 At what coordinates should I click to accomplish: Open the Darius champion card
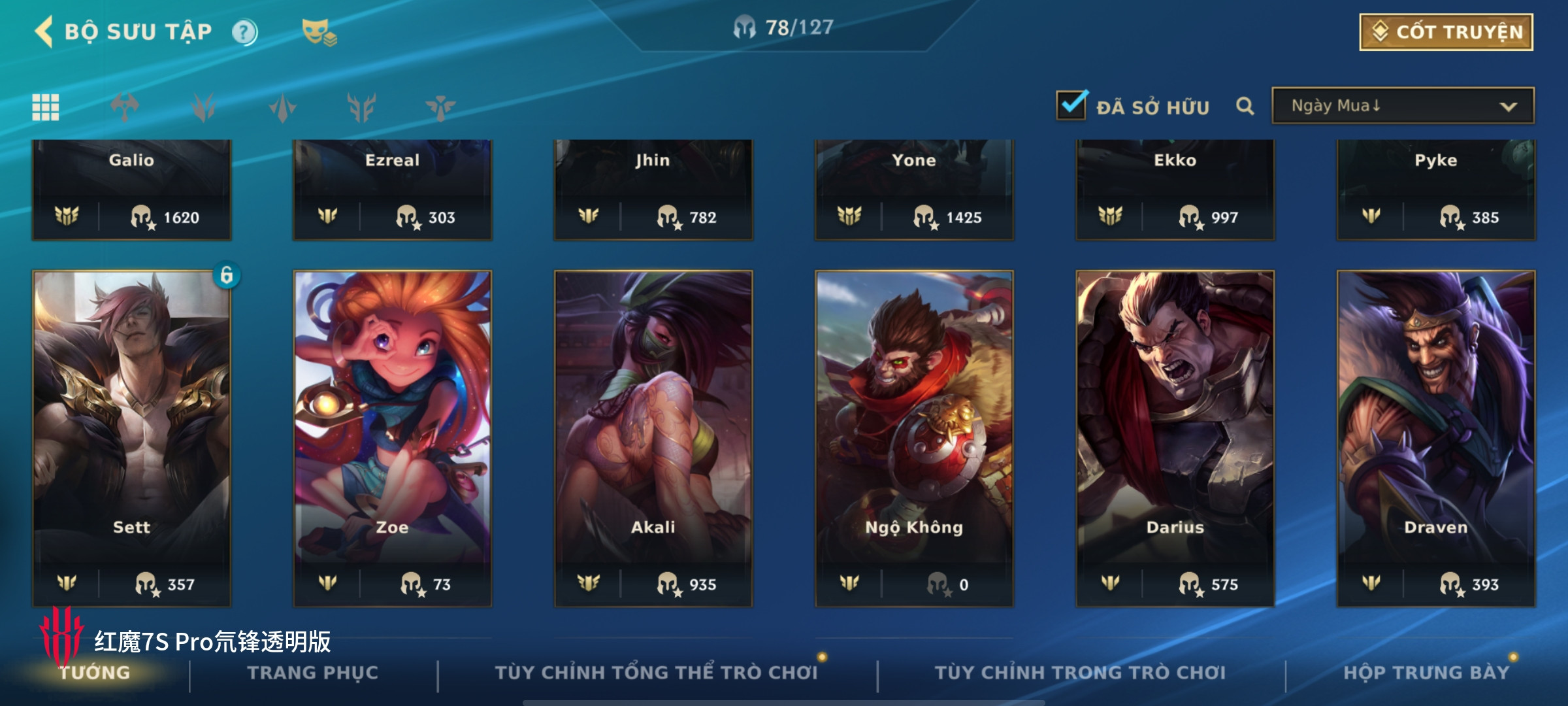tap(1175, 439)
